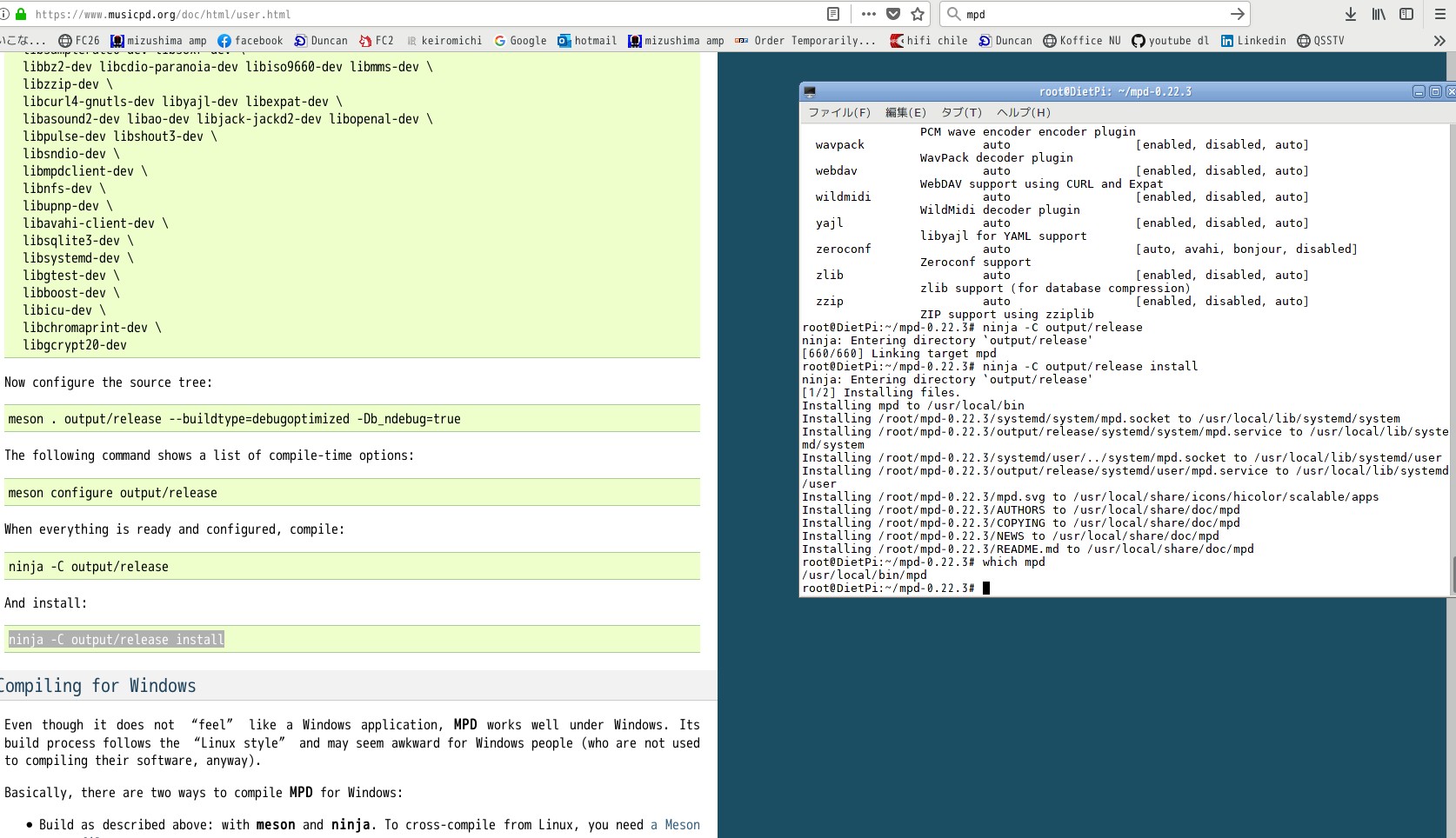
Task: Click the search go arrow button
Action: [x=1237, y=14]
